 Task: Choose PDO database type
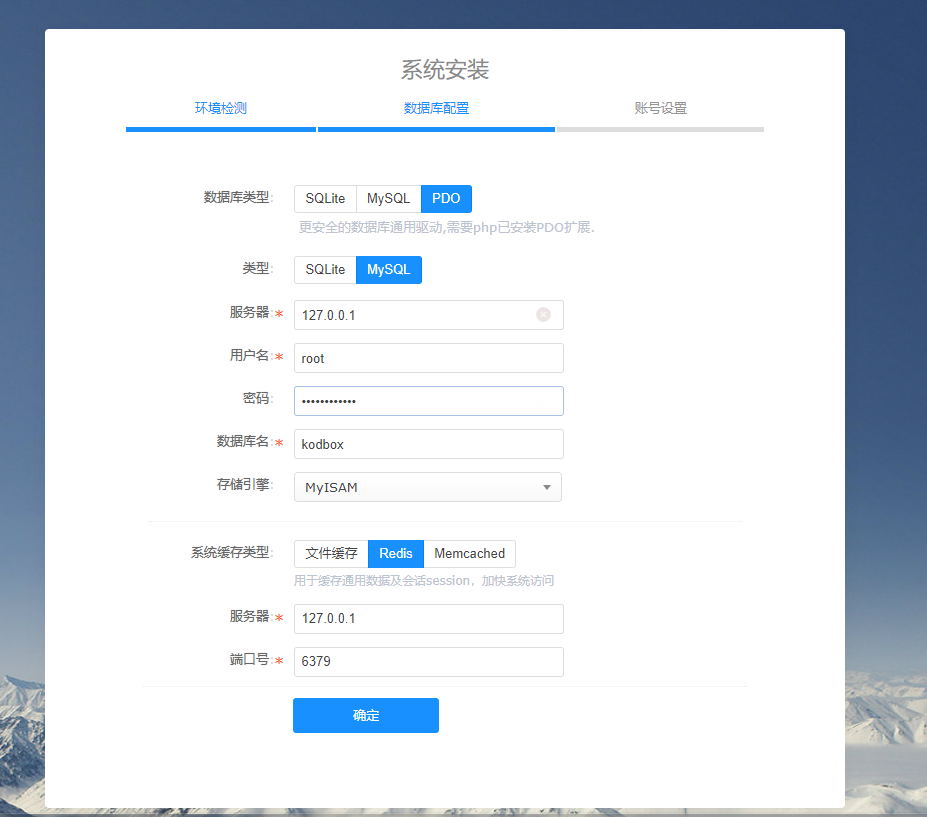(x=446, y=199)
